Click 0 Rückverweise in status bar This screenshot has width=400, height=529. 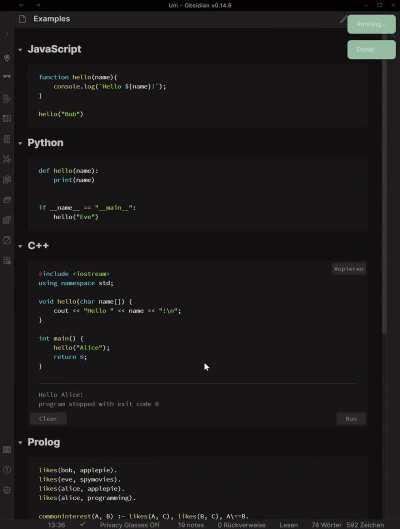241,525
